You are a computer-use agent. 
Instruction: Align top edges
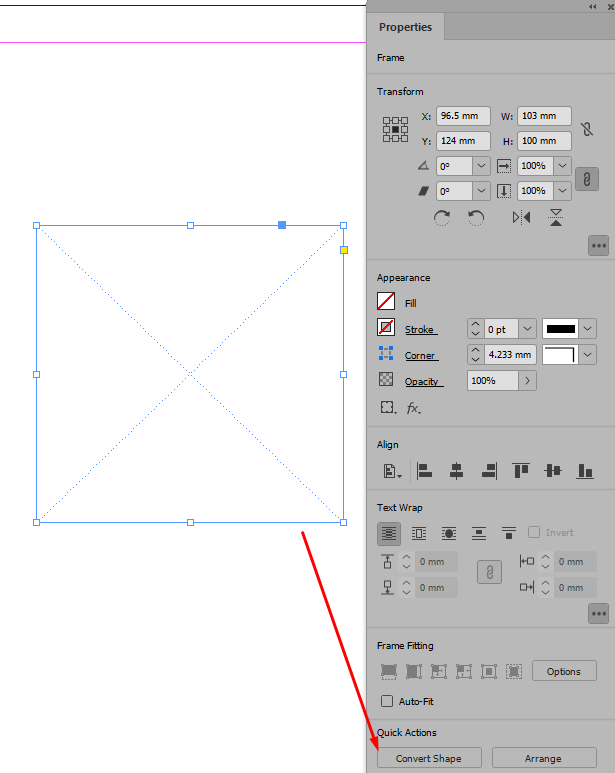point(521,471)
